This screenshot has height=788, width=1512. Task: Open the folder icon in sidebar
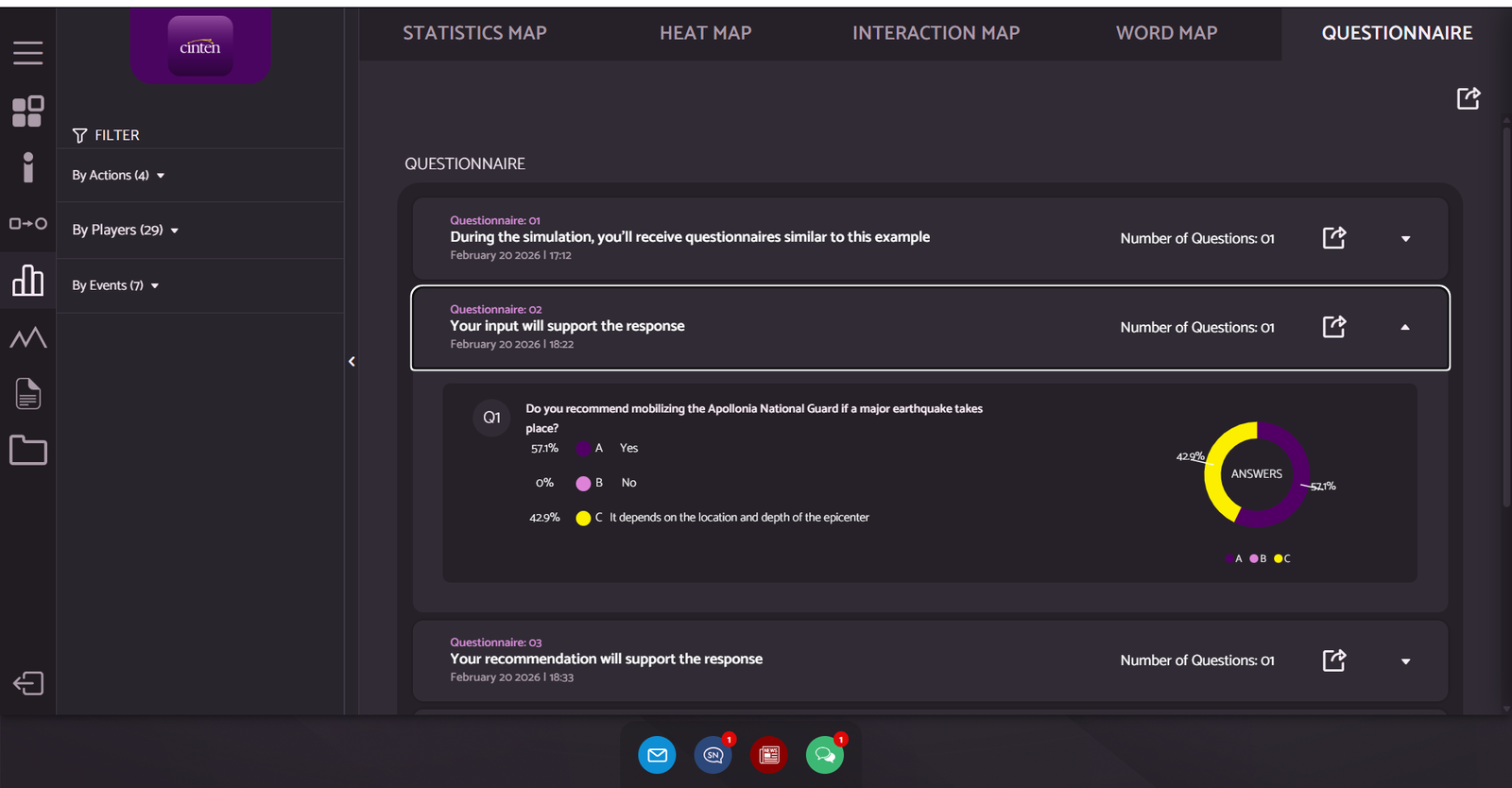[27, 451]
